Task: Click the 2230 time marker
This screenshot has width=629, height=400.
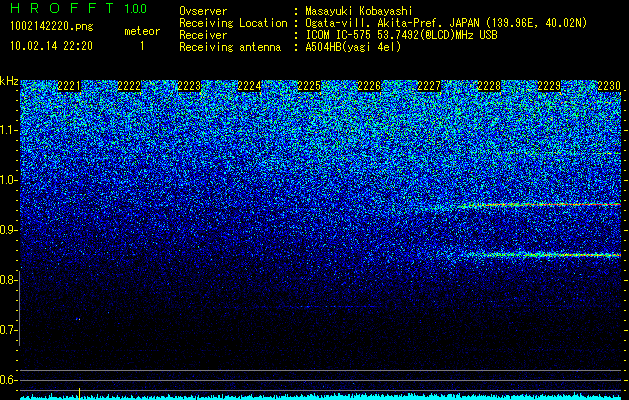Action: [x=609, y=86]
